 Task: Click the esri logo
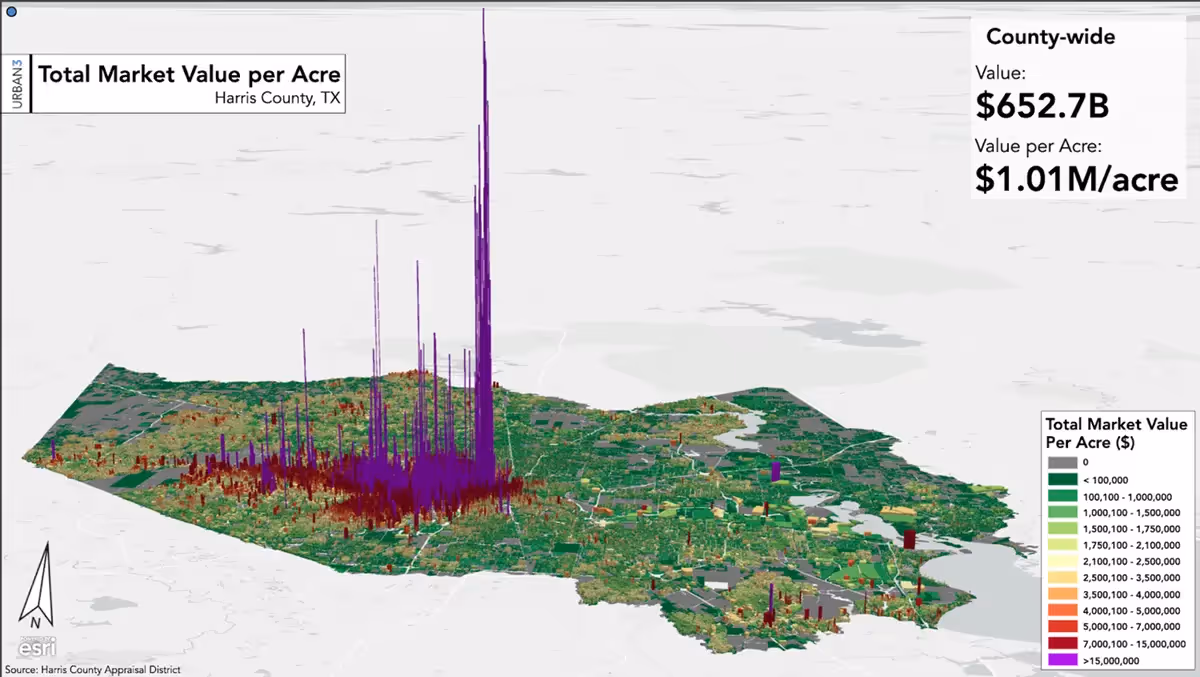click(x=36, y=646)
